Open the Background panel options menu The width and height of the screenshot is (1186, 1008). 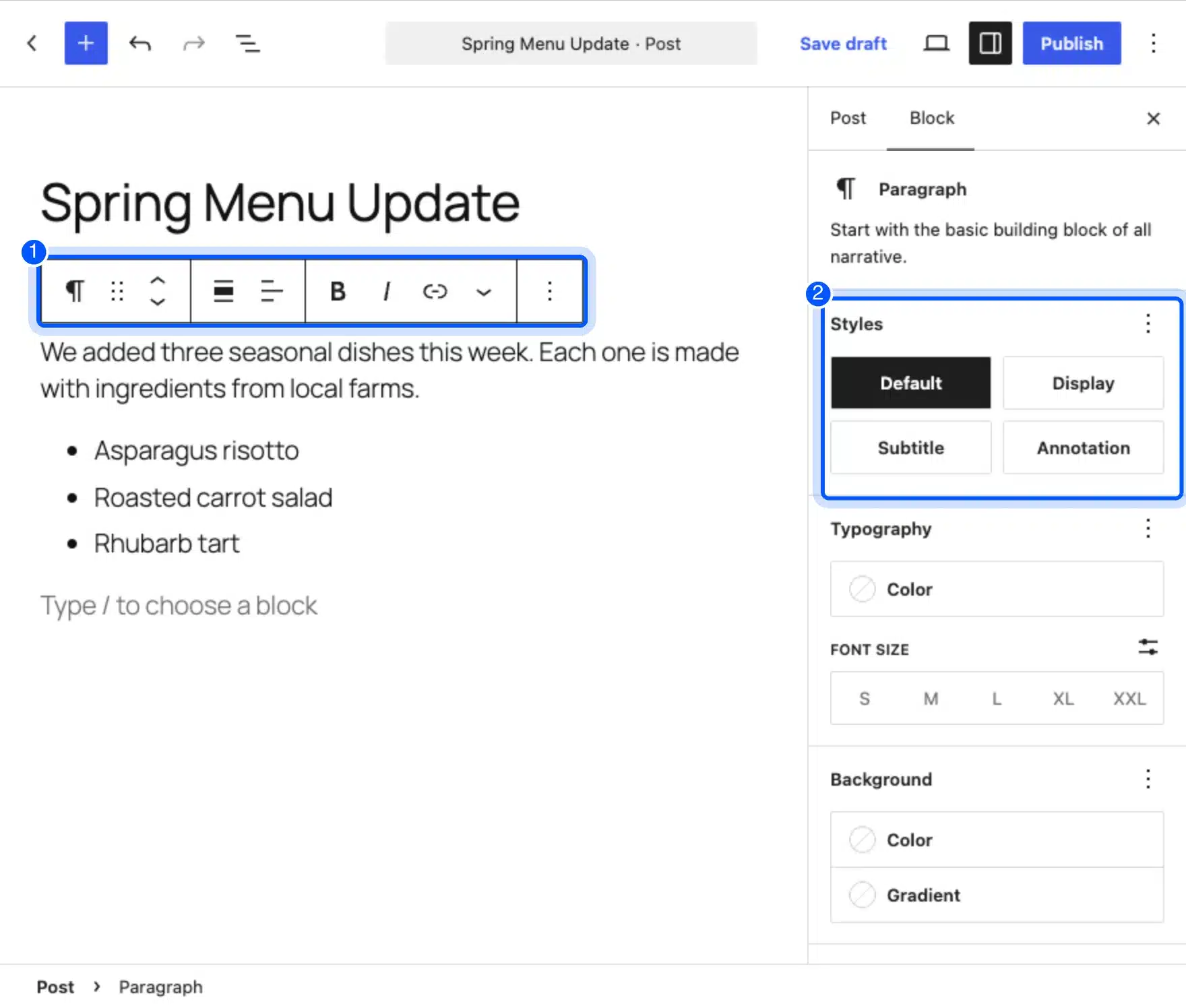pyautogui.click(x=1148, y=779)
